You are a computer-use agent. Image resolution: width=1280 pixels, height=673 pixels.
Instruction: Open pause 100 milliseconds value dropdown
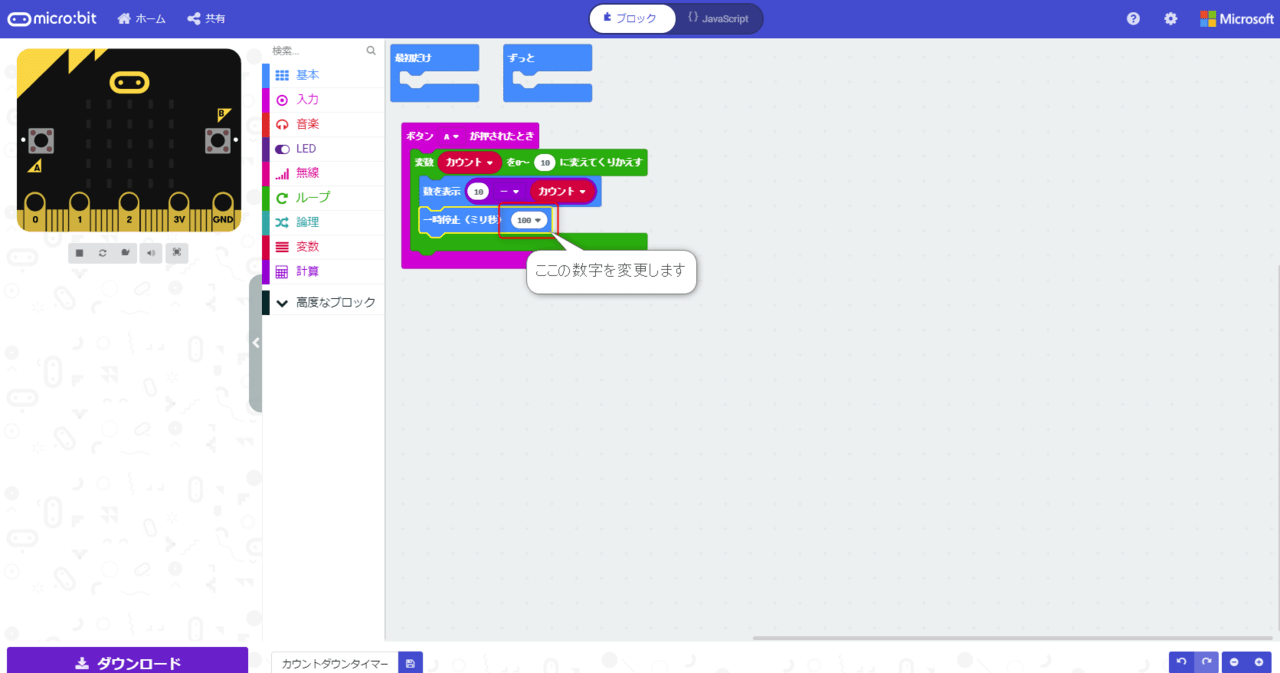[528, 220]
